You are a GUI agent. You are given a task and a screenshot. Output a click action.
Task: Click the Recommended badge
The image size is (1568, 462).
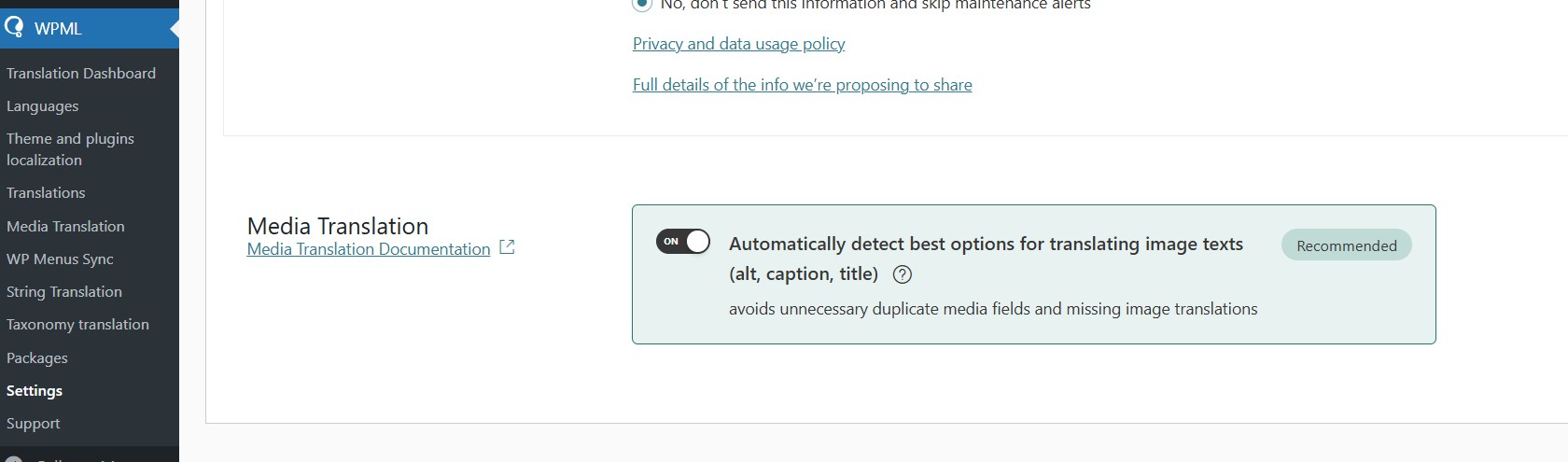(1346, 245)
